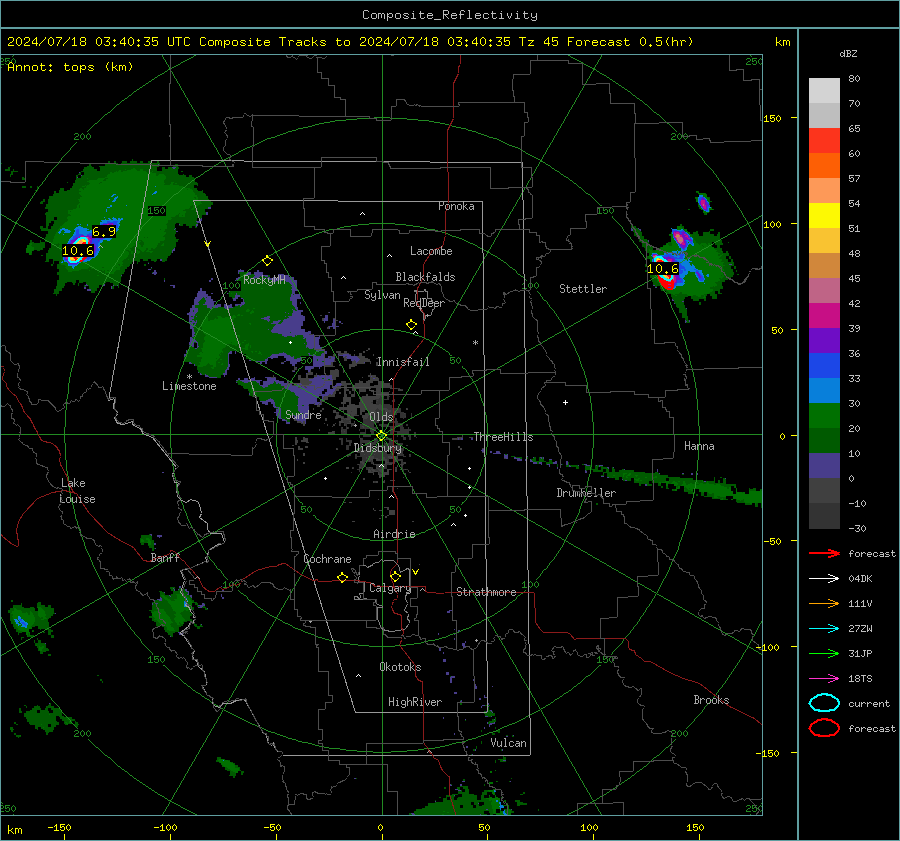This screenshot has height=841, width=900.
Task: Click the Strathmore city label
Action: pos(486,592)
